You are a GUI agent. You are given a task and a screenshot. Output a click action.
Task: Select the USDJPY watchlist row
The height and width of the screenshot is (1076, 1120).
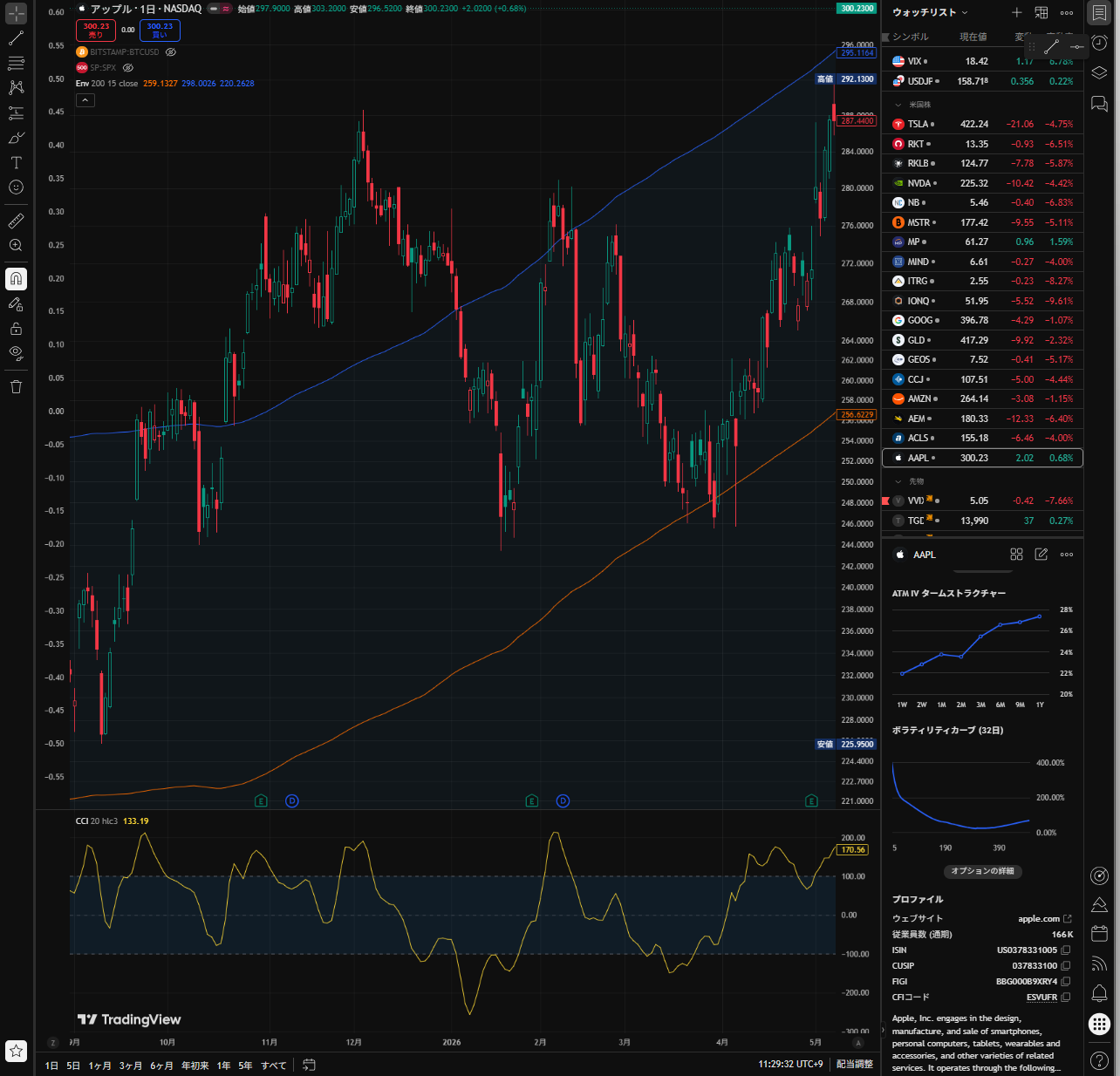(x=983, y=81)
